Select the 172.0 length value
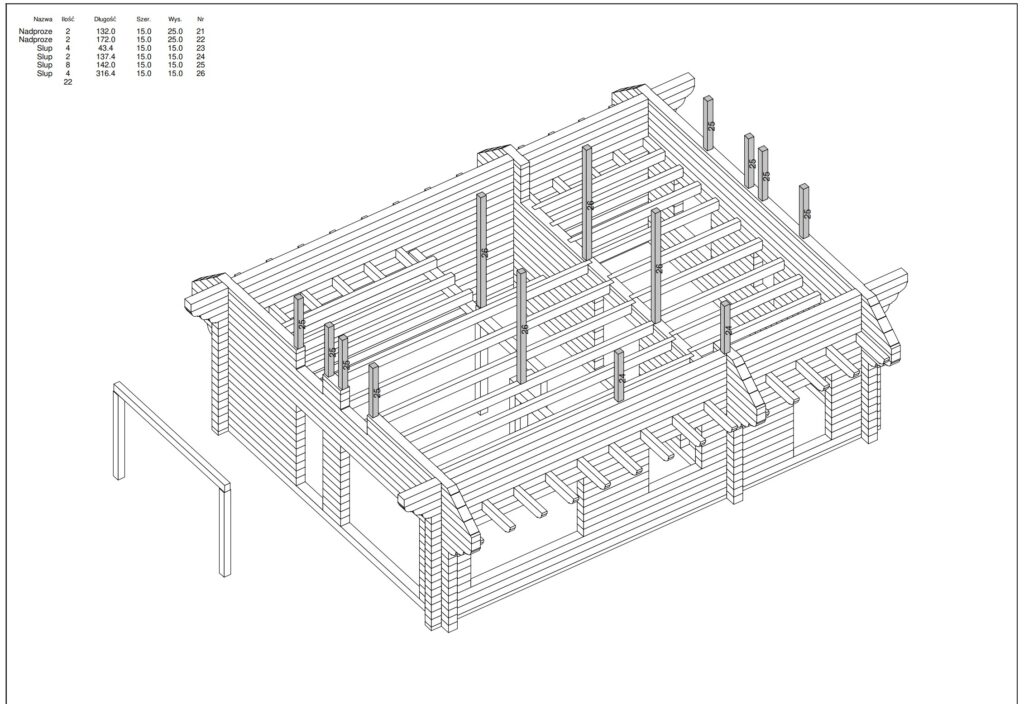1024x704 pixels. [x=105, y=40]
